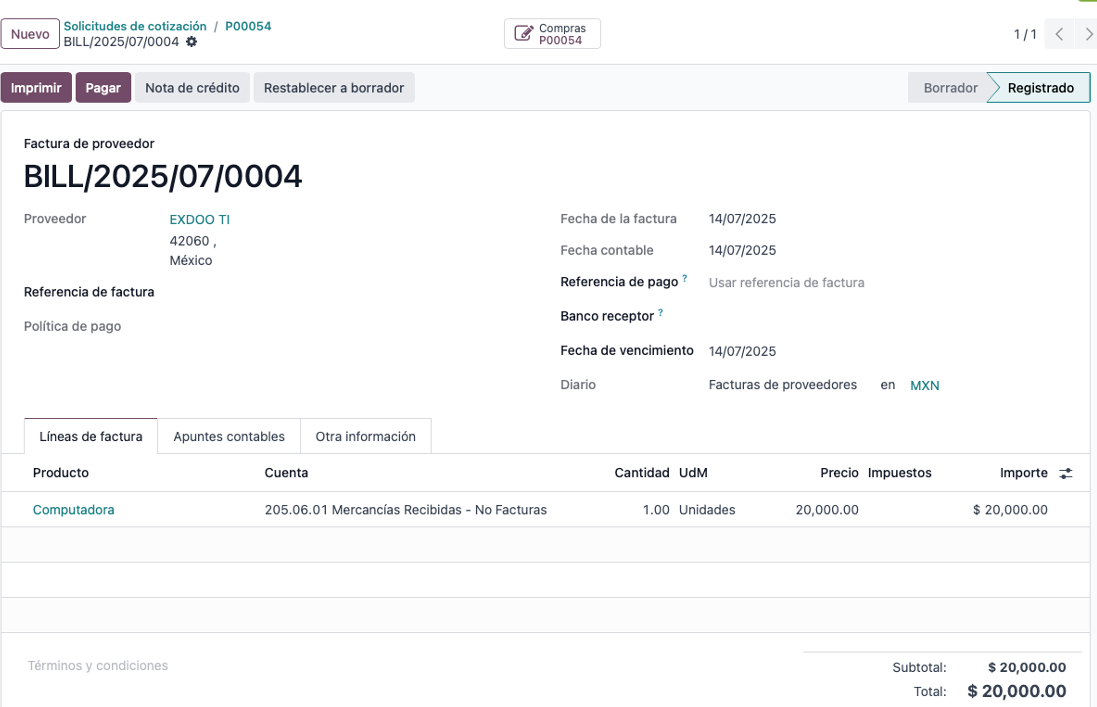Select the Registrado status stage
Viewport: 1097px width, 707px height.
pyautogui.click(x=1040, y=87)
